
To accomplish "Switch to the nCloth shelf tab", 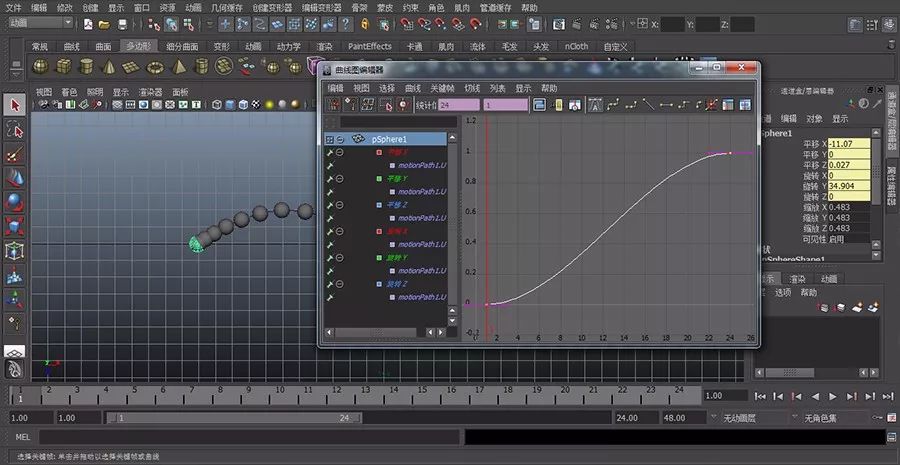I will pyautogui.click(x=576, y=46).
